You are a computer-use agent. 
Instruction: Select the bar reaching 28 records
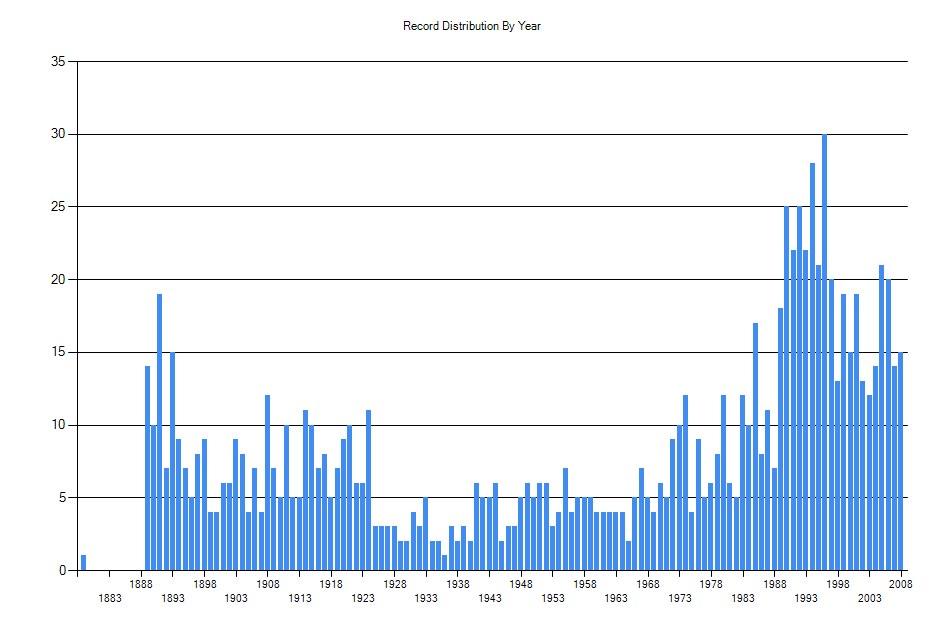point(812,367)
